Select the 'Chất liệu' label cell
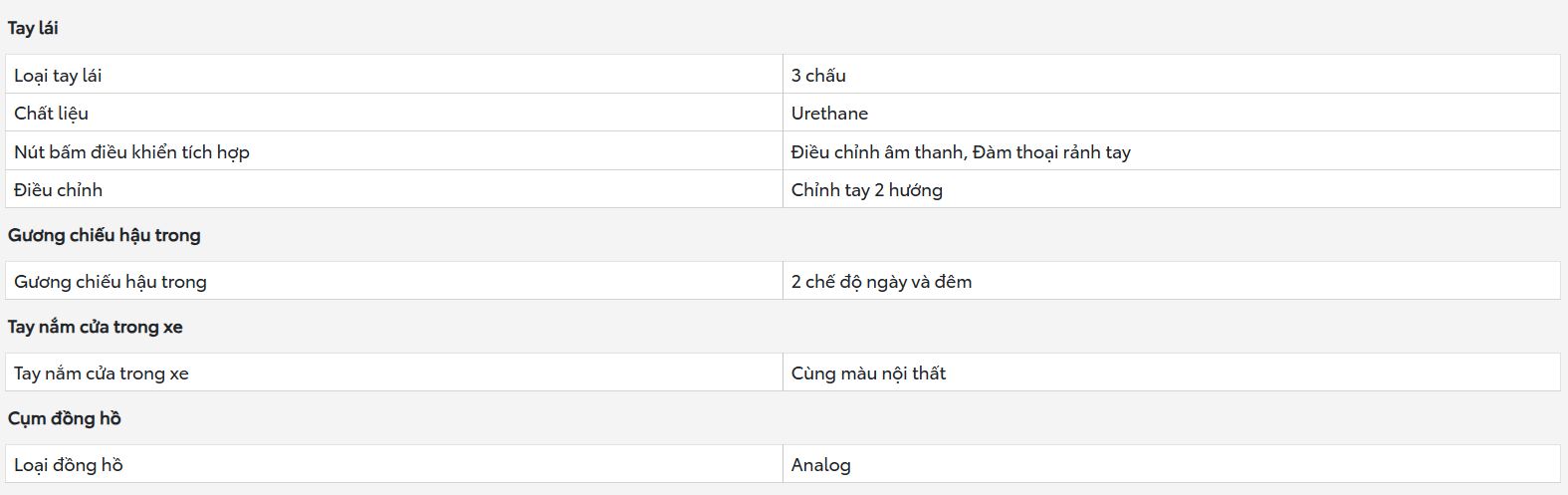This screenshot has width=1568, height=495. 394,113
